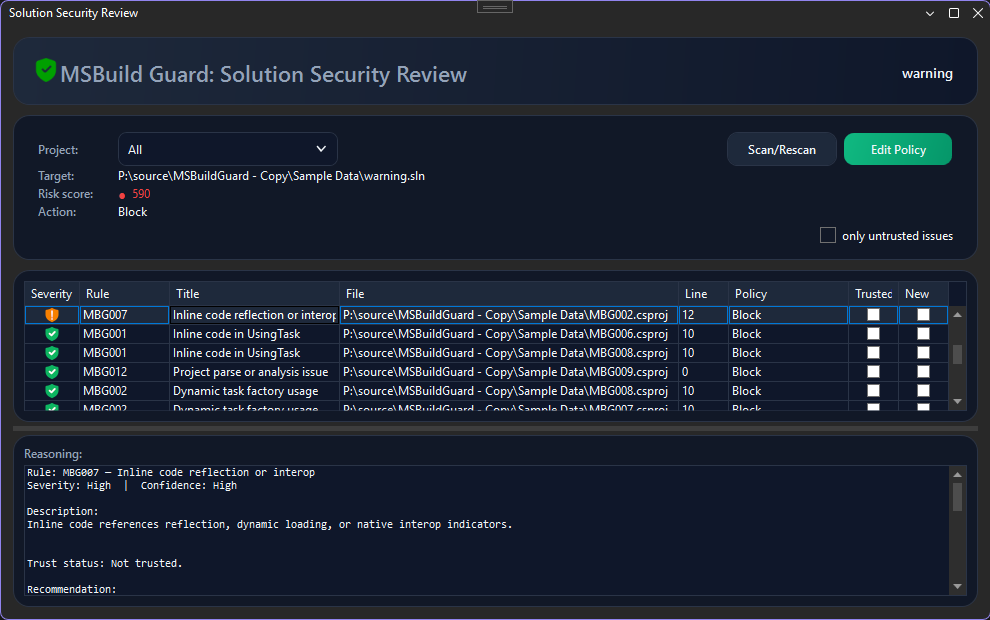
Task: Sort by File column header
Action: click(x=509, y=294)
